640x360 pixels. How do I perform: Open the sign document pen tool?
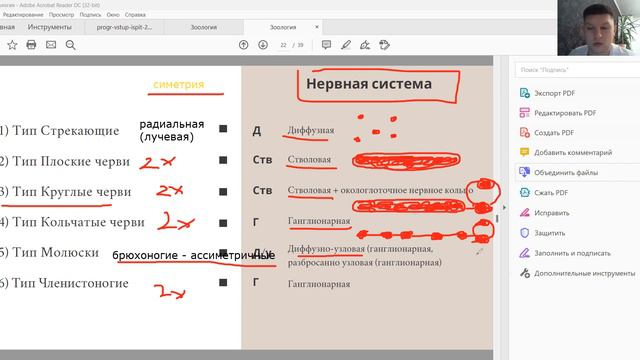pos(365,45)
